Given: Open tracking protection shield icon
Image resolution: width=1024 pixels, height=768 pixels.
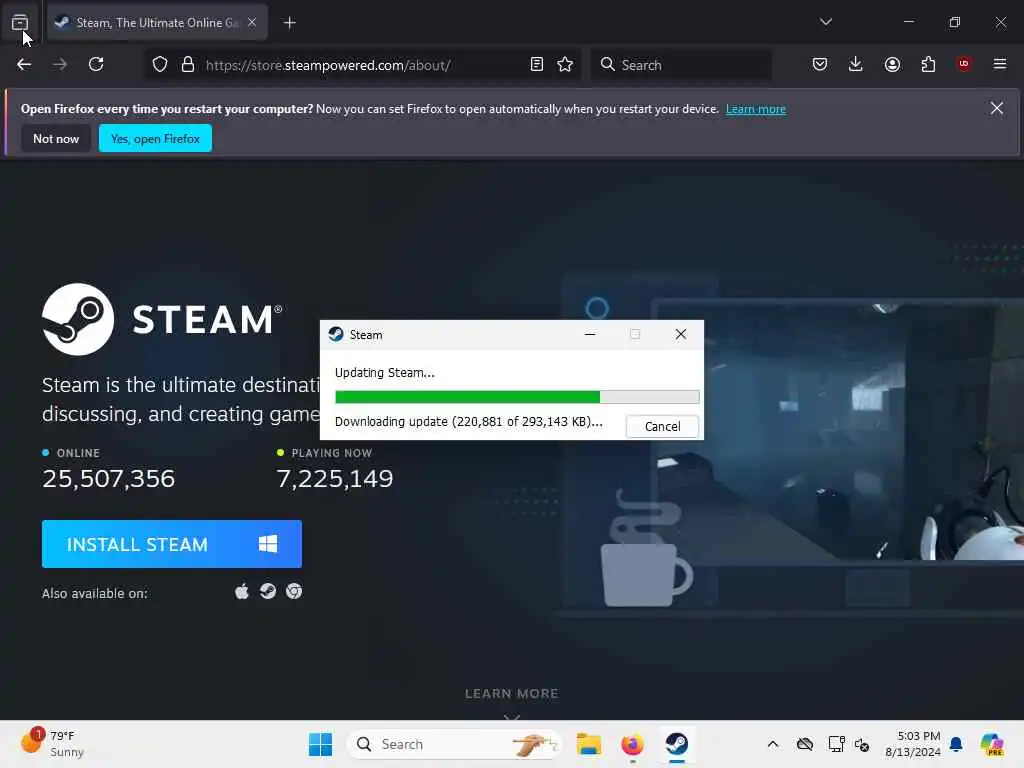Looking at the screenshot, I should tap(160, 65).
